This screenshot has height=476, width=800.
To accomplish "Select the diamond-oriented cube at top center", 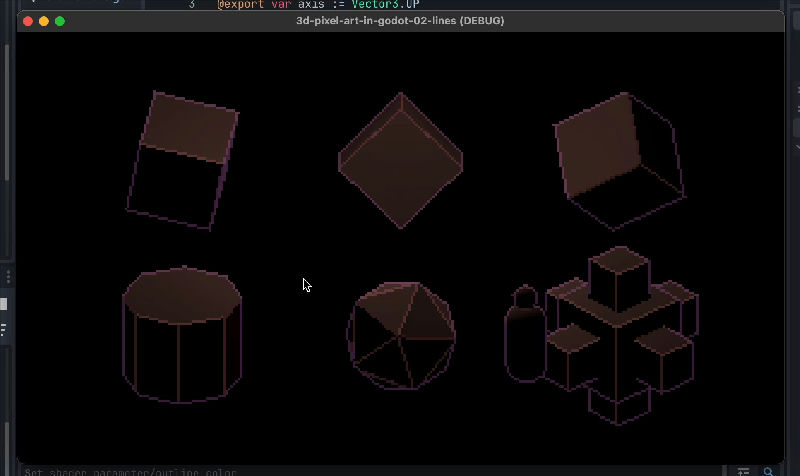I will (401, 160).
